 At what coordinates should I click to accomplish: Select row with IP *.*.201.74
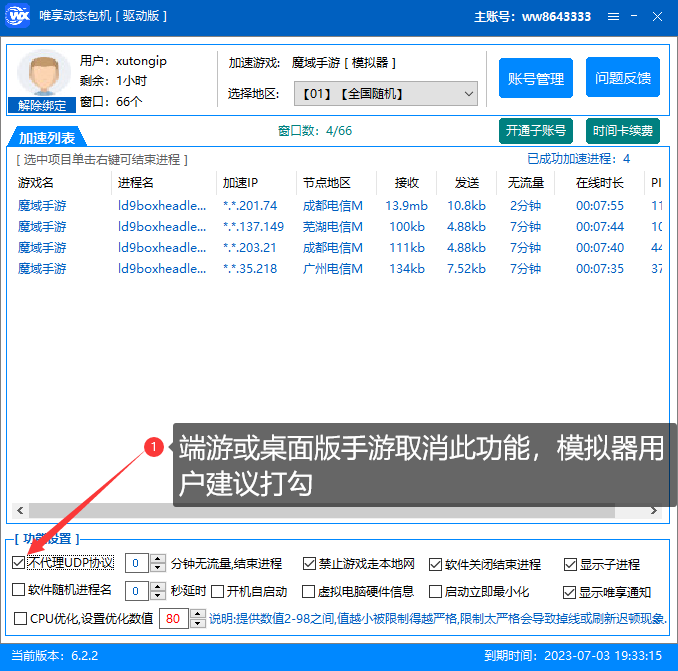click(x=339, y=205)
